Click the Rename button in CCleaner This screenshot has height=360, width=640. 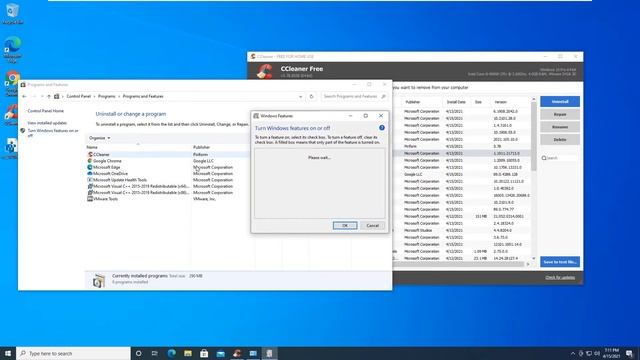[560, 127]
